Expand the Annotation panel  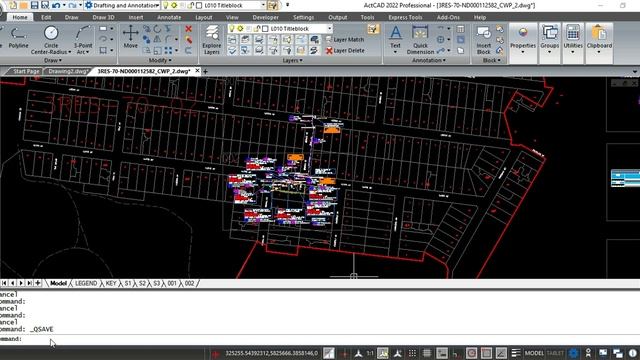(x=429, y=60)
